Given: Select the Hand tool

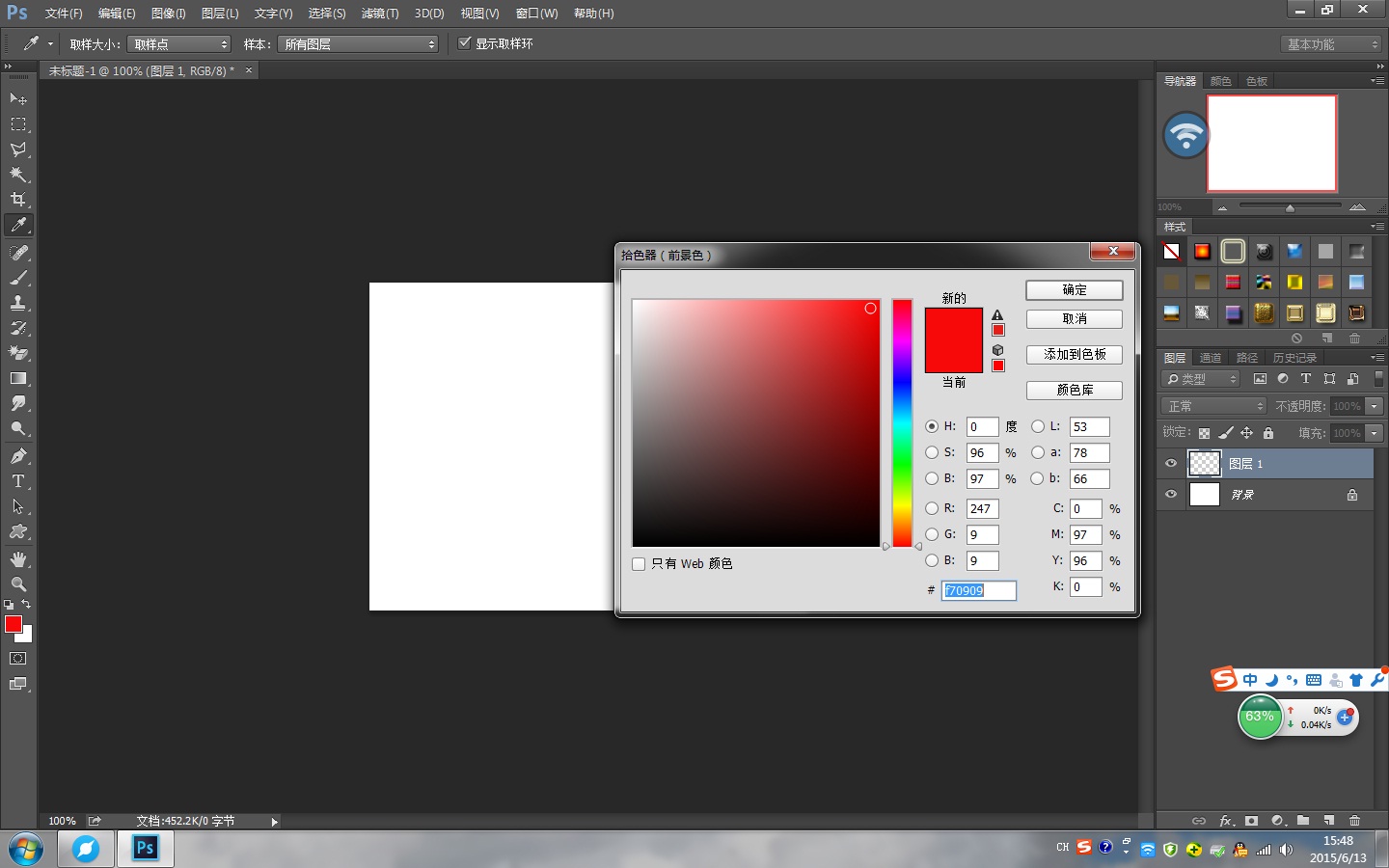Looking at the screenshot, I should (18, 559).
